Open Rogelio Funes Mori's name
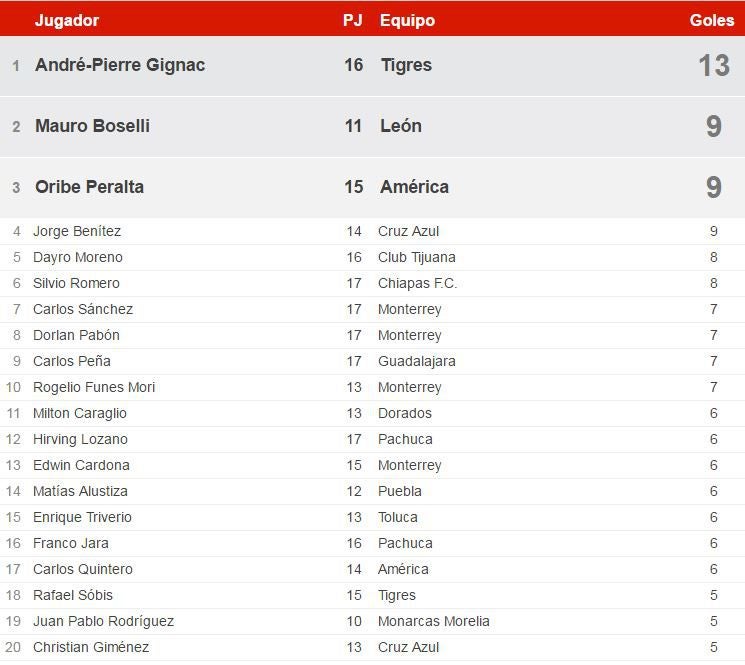Viewport: 745px width, 665px height. point(94,387)
